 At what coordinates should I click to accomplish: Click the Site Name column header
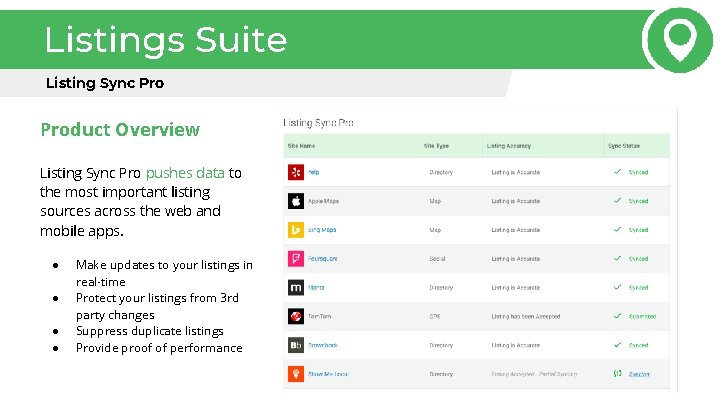[301, 146]
